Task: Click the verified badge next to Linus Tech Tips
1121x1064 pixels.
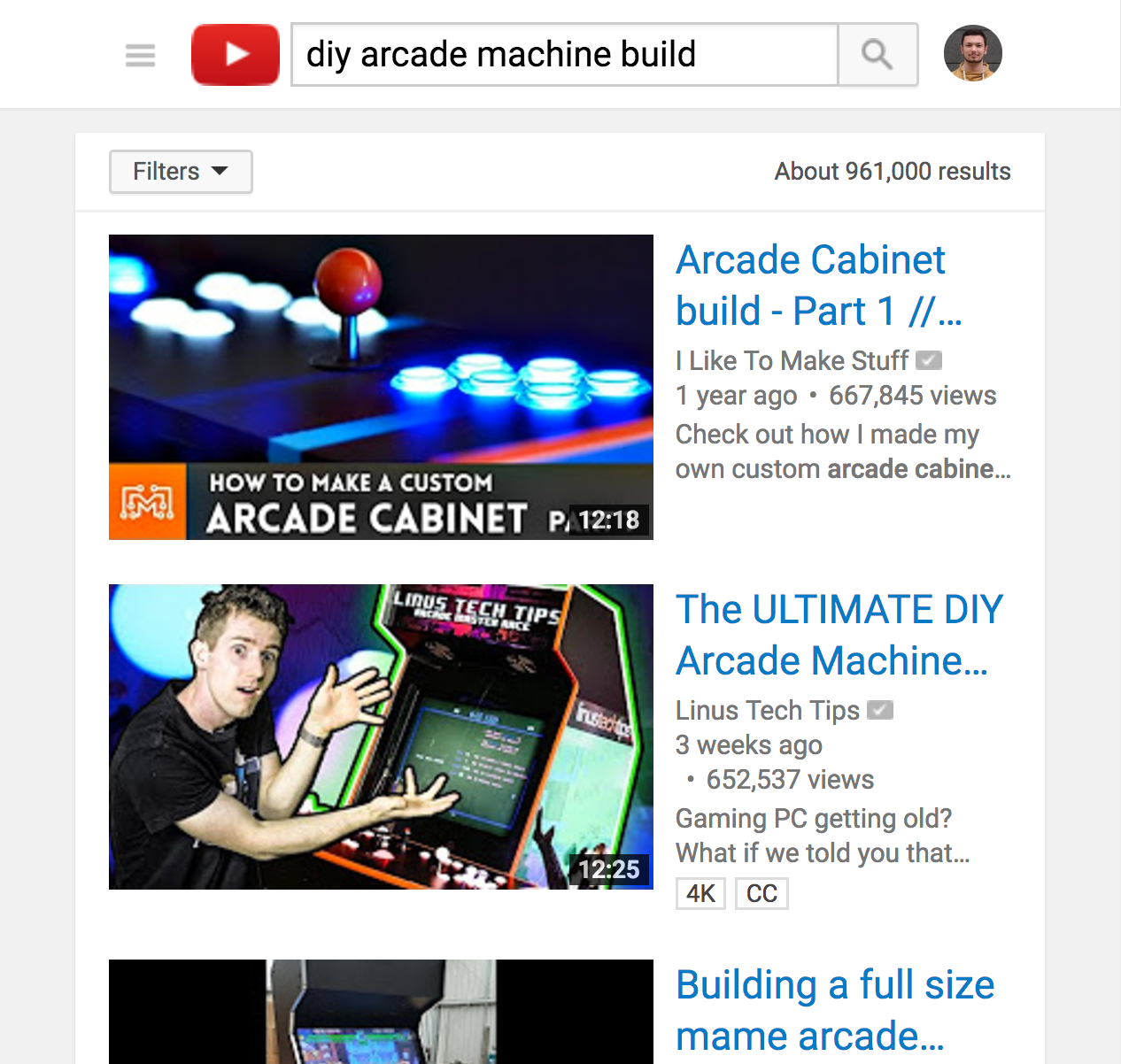Action: coord(880,709)
